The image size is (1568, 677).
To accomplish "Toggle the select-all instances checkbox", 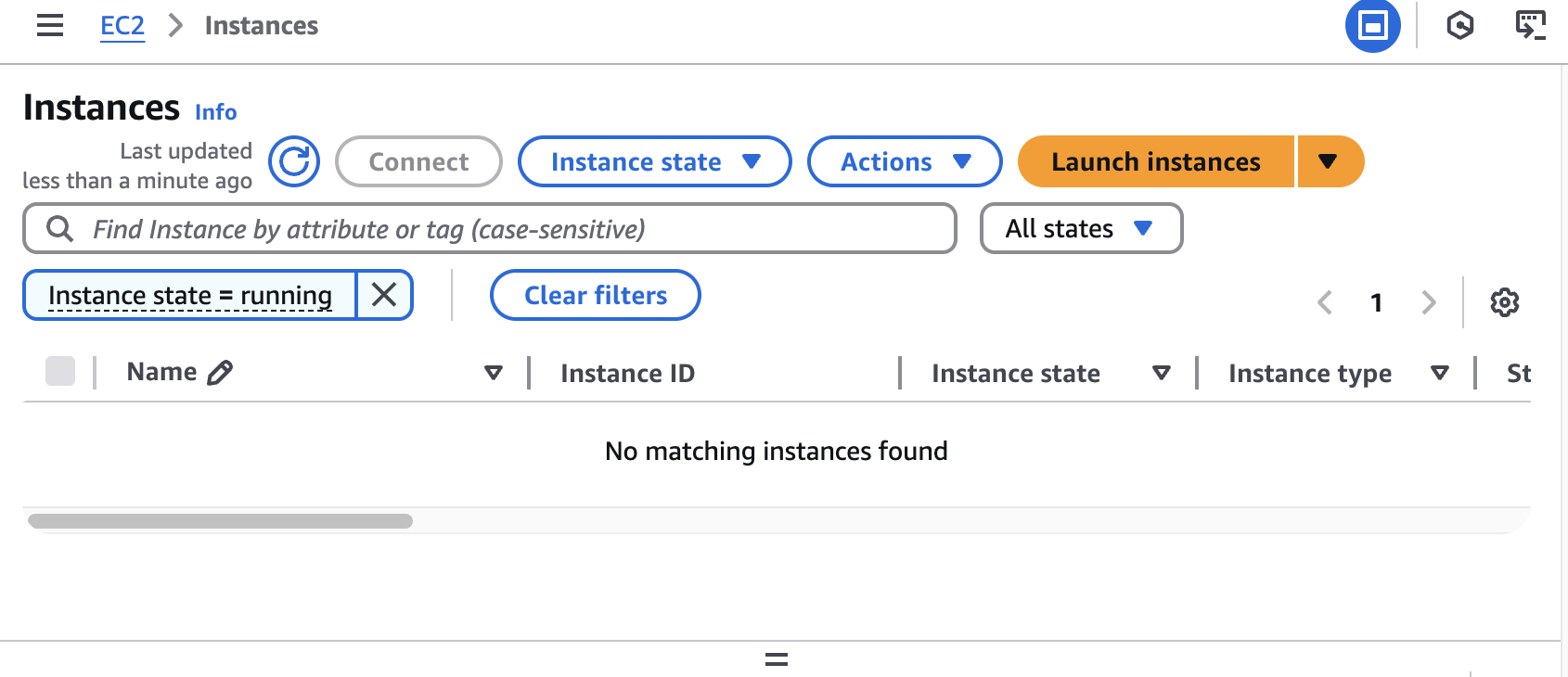I will coord(60,371).
